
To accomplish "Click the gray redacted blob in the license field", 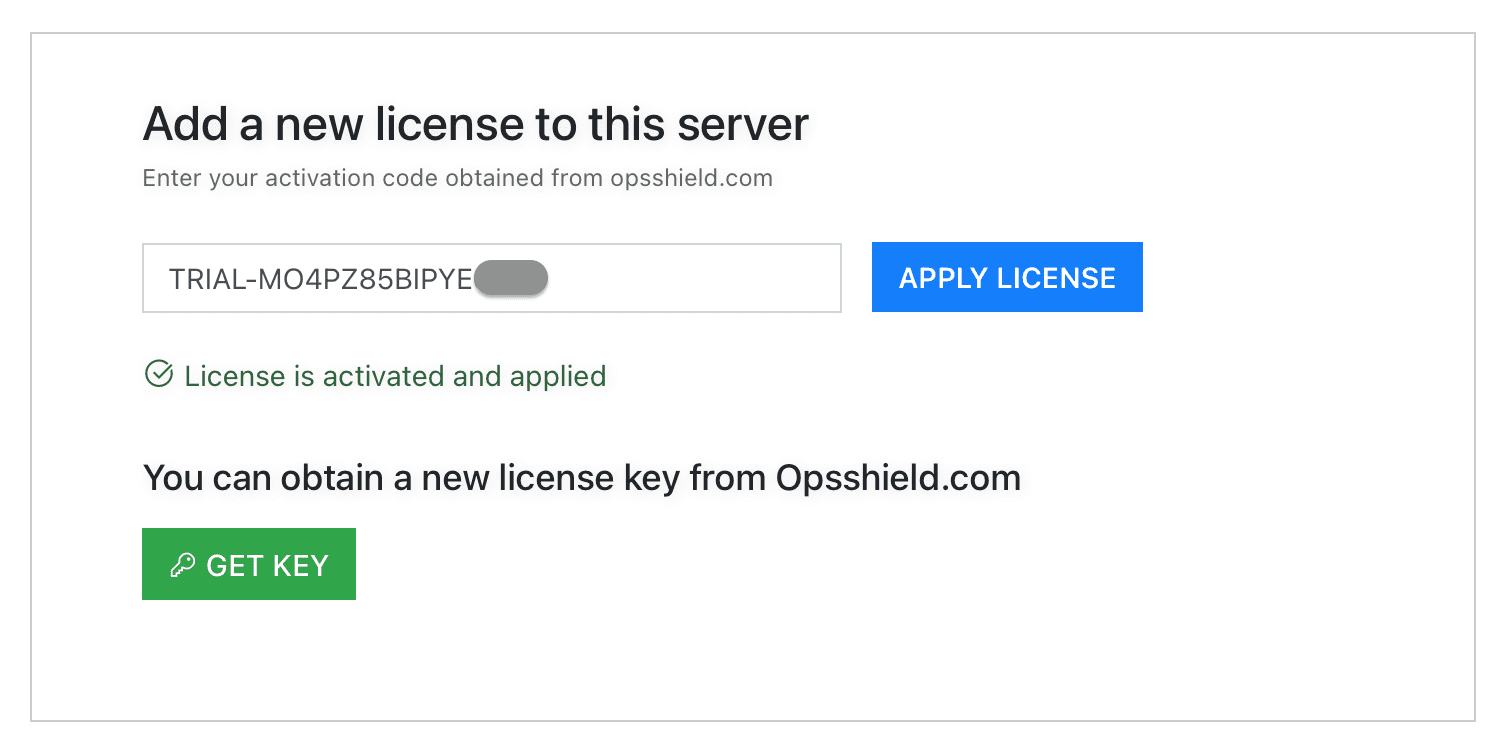I will coord(511,279).
